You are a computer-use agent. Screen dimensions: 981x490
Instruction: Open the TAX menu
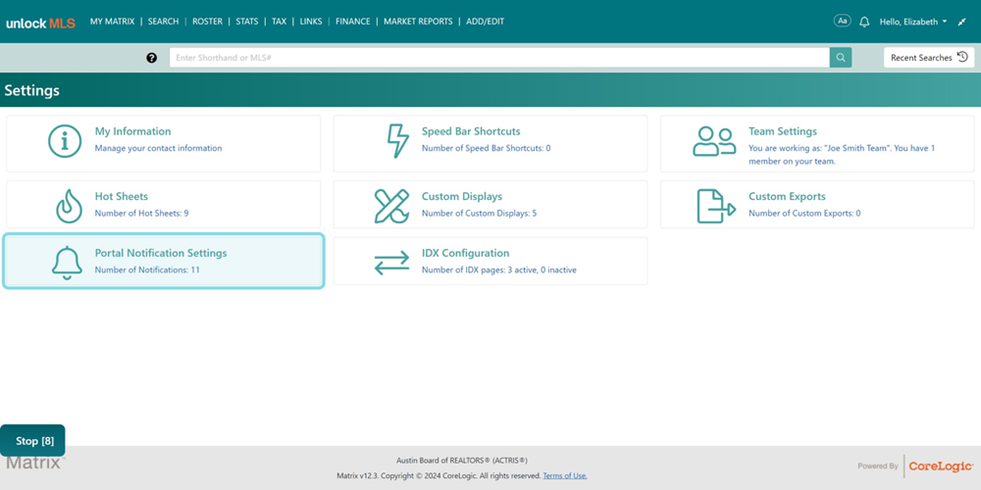279,21
